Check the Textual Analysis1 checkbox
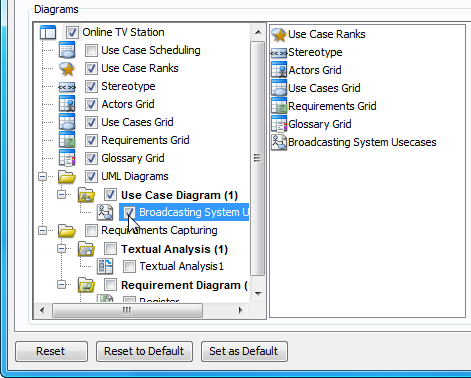This screenshot has width=471, height=378. [x=129, y=266]
